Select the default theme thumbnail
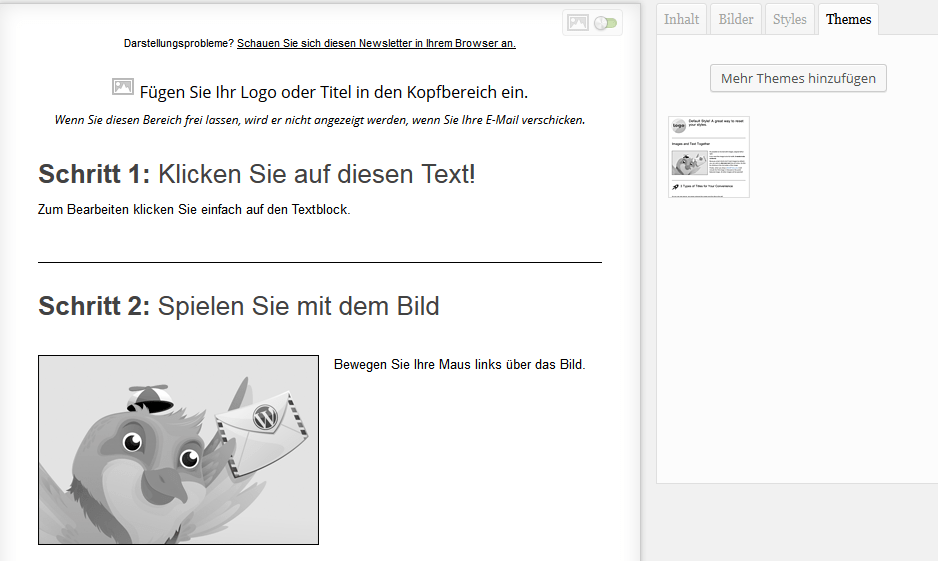The image size is (938, 561). [x=709, y=157]
